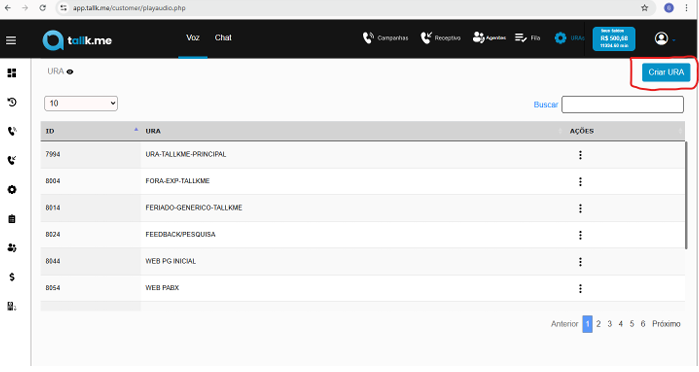Sort table by URA column
The height and width of the screenshot is (372, 699).
click(x=353, y=131)
